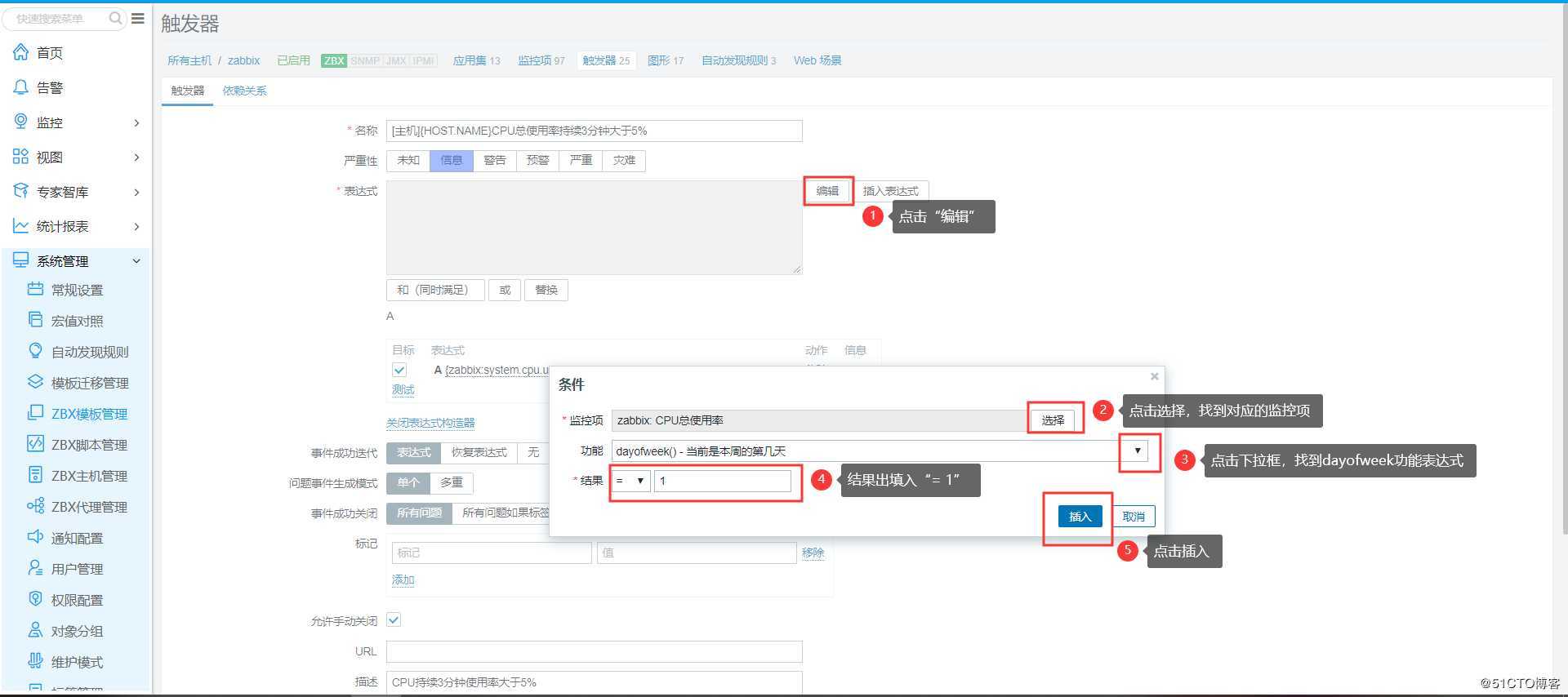Open ZBX代理管理 icon
This screenshot has height=697, width=1568.
35,506
